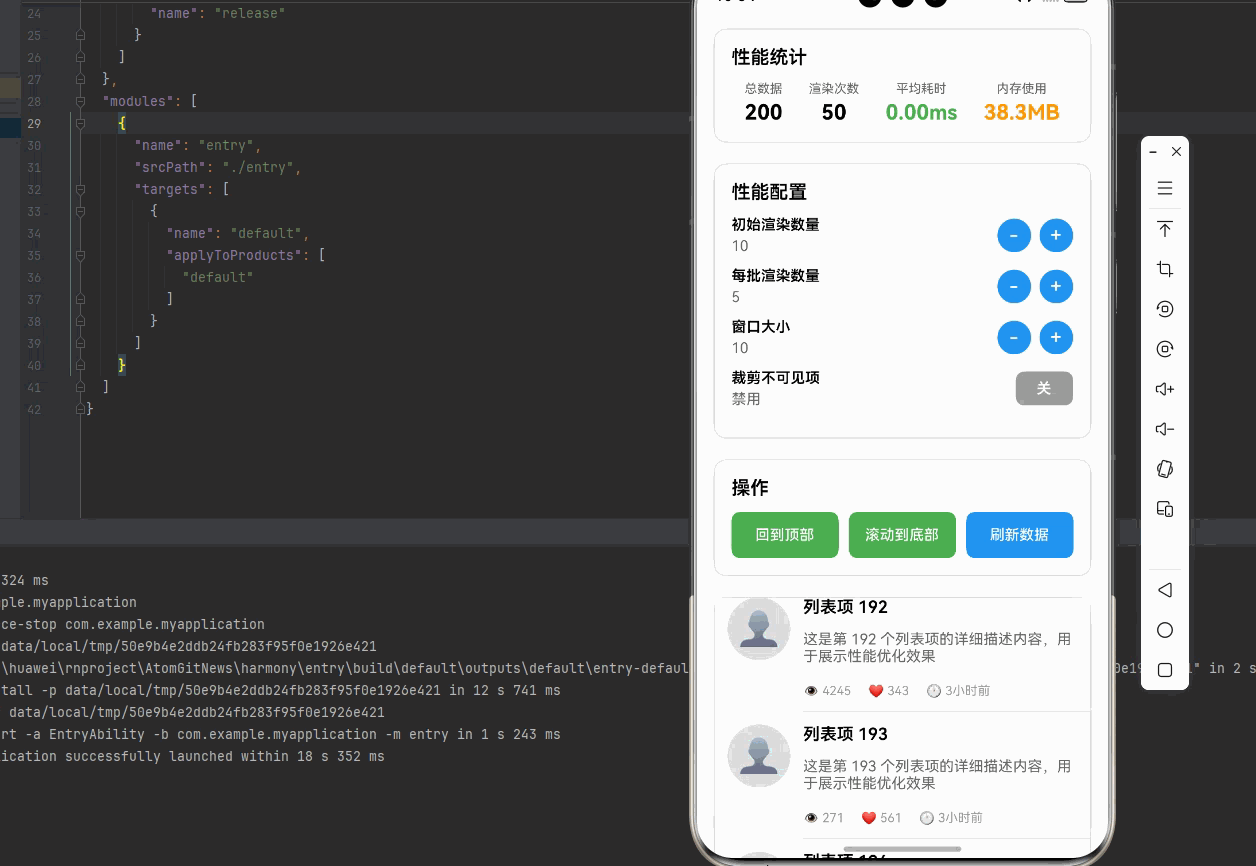Tap the avatar of 列表项 192

click(758, 628)
